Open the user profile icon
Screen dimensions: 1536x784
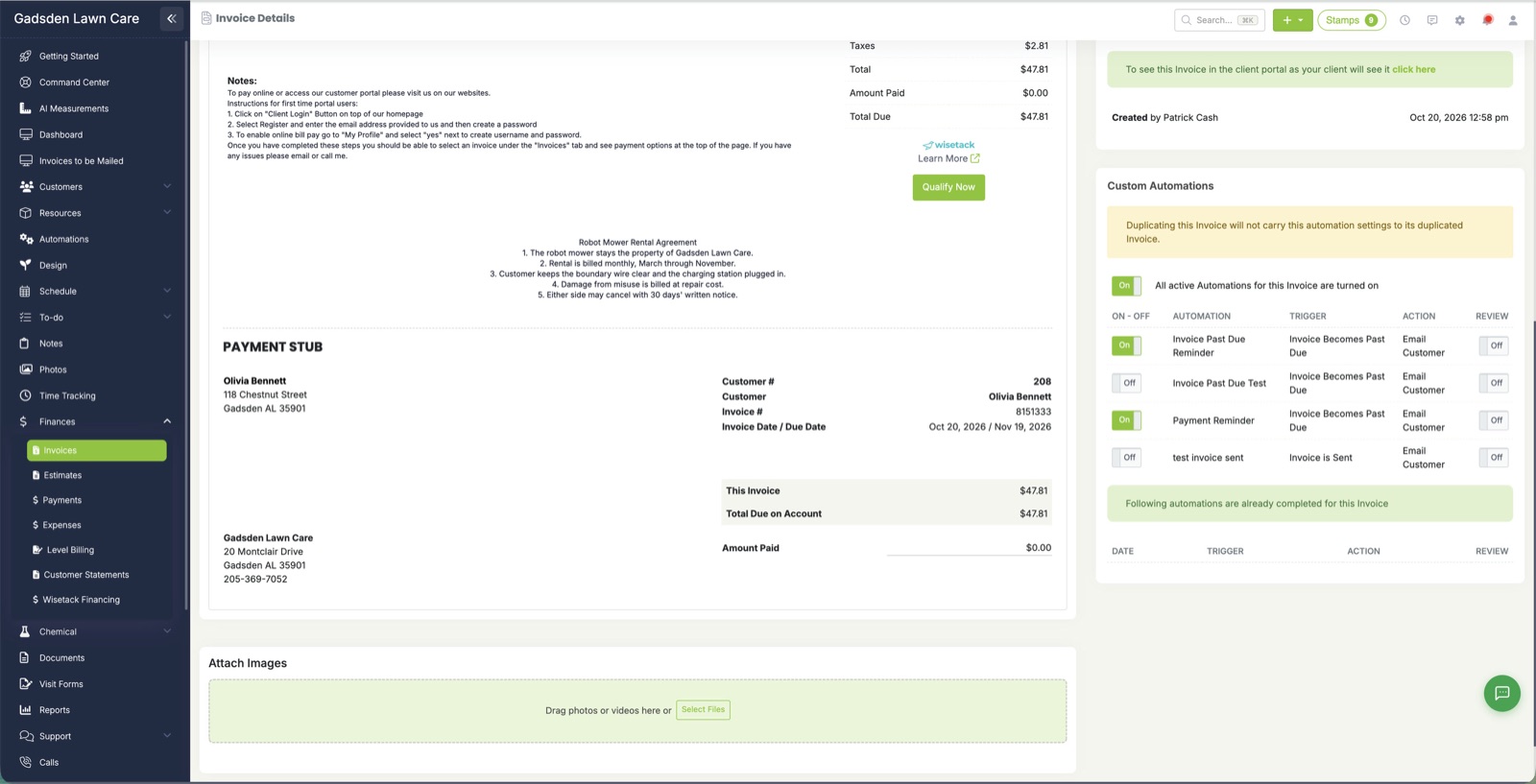pos(1513,20)
